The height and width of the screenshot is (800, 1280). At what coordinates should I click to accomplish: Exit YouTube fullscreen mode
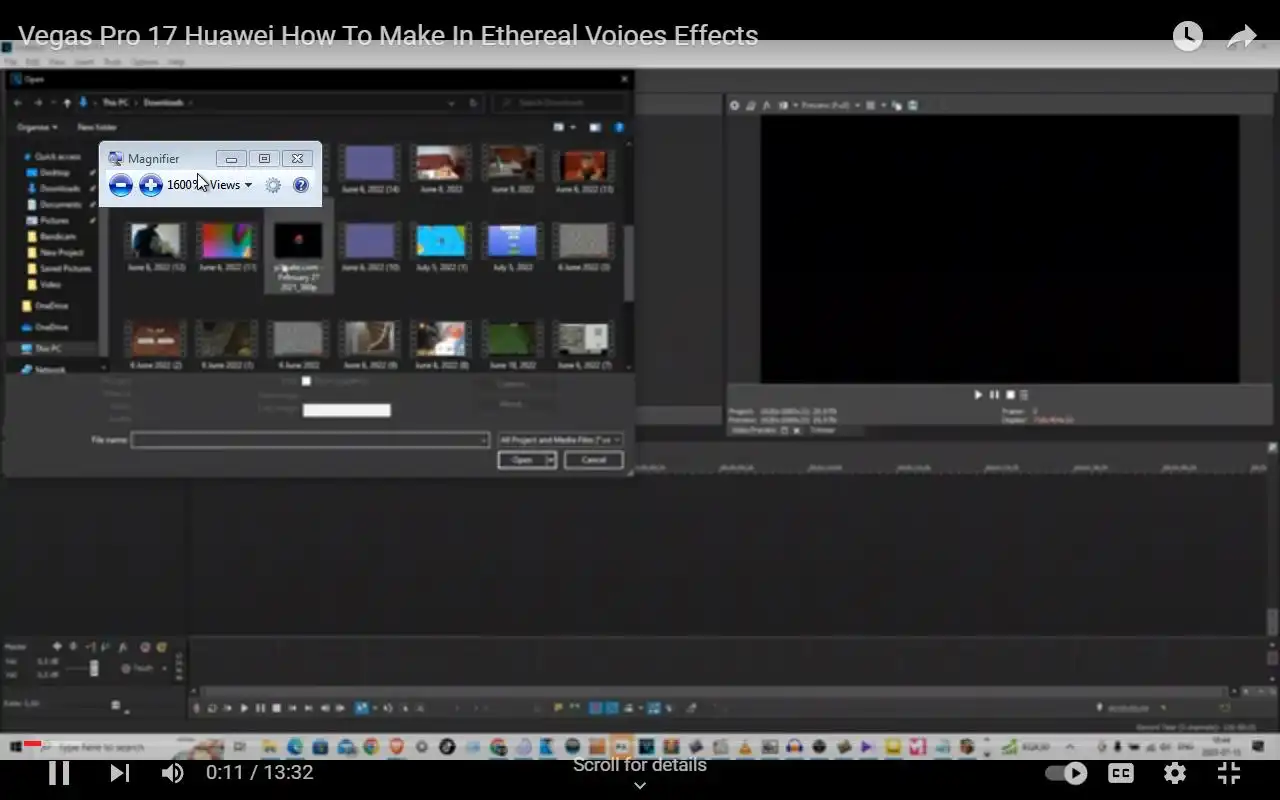click(x=1229, y=773)
